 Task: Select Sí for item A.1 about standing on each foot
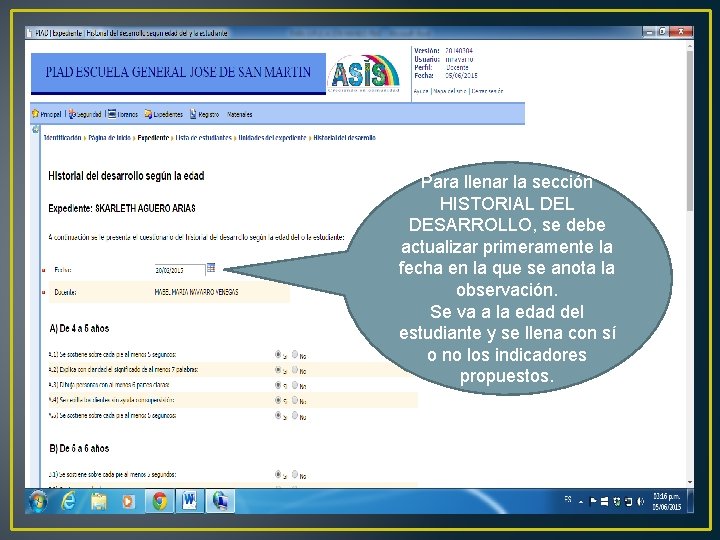tap(278, 354)
